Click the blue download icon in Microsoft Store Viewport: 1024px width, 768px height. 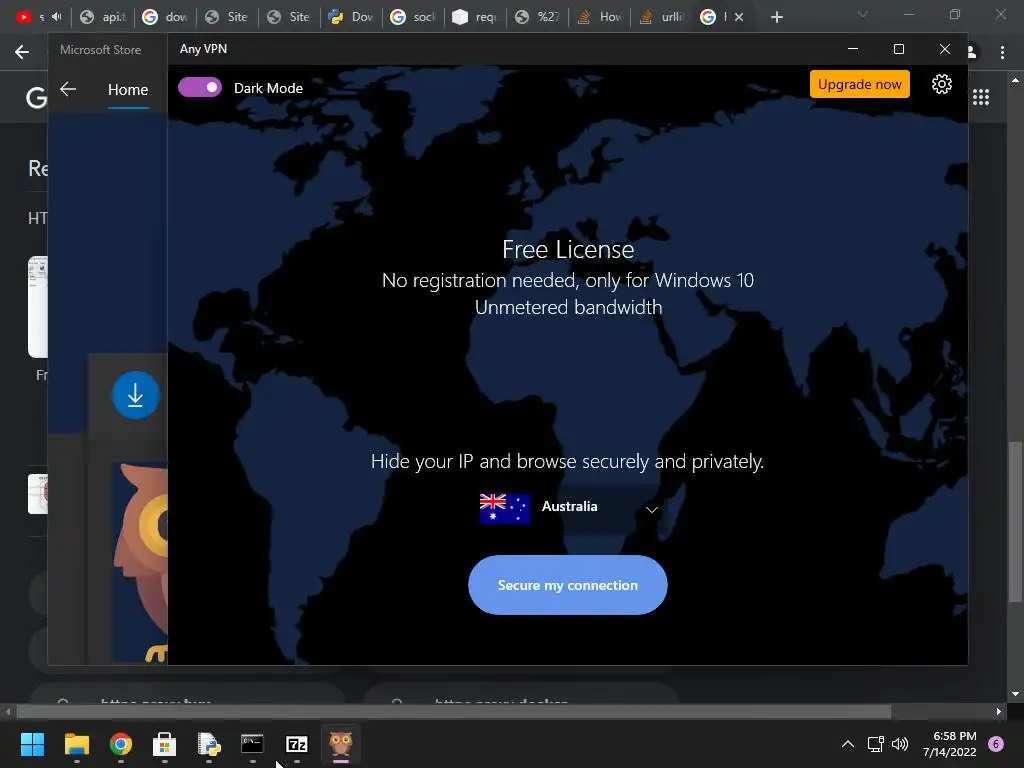[x=135, y=395]
